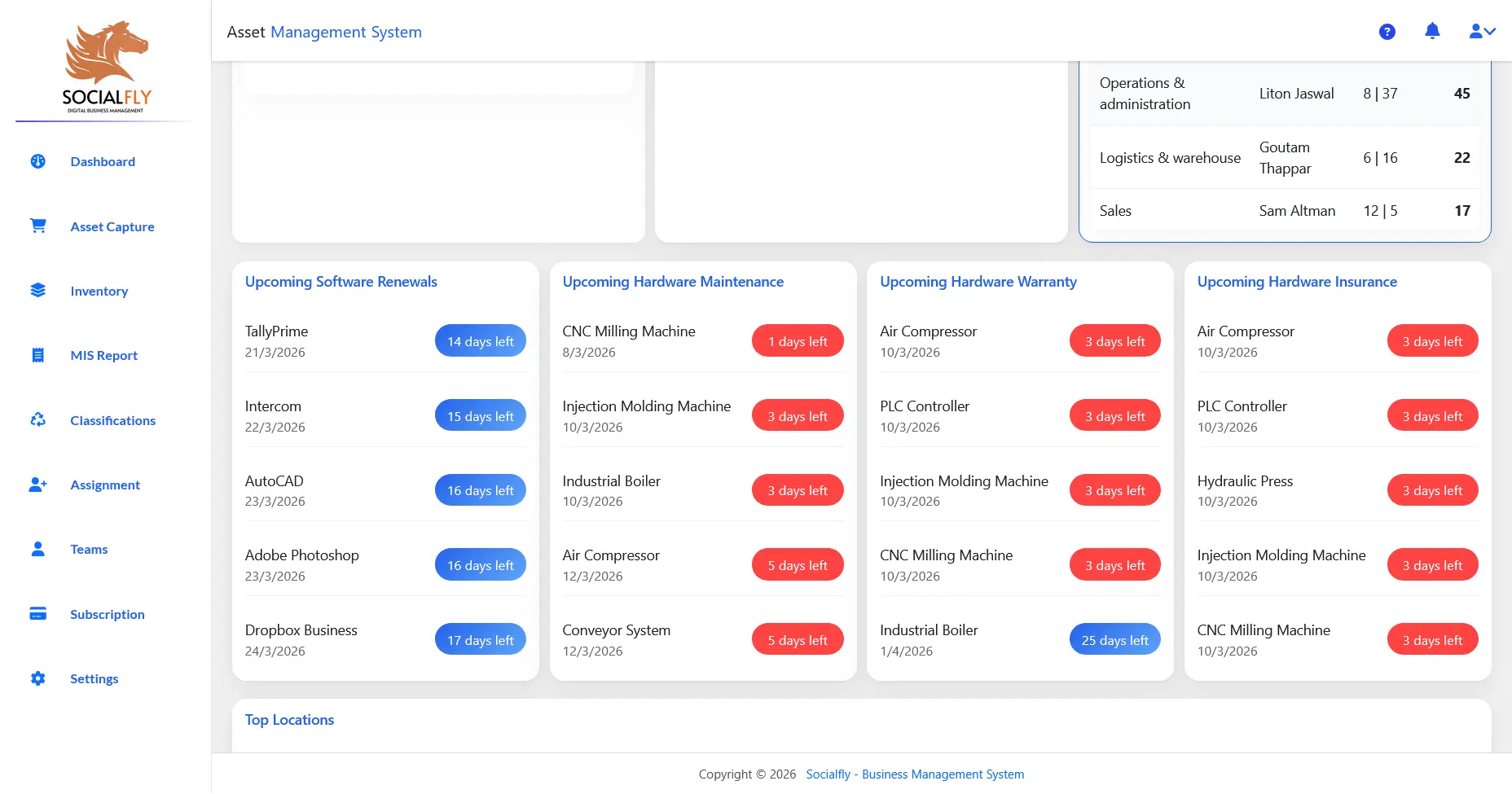Screen dimensions: 1512x794
Task: Click the Assignment person-plus icon
Action: click(x=37, y=484)
